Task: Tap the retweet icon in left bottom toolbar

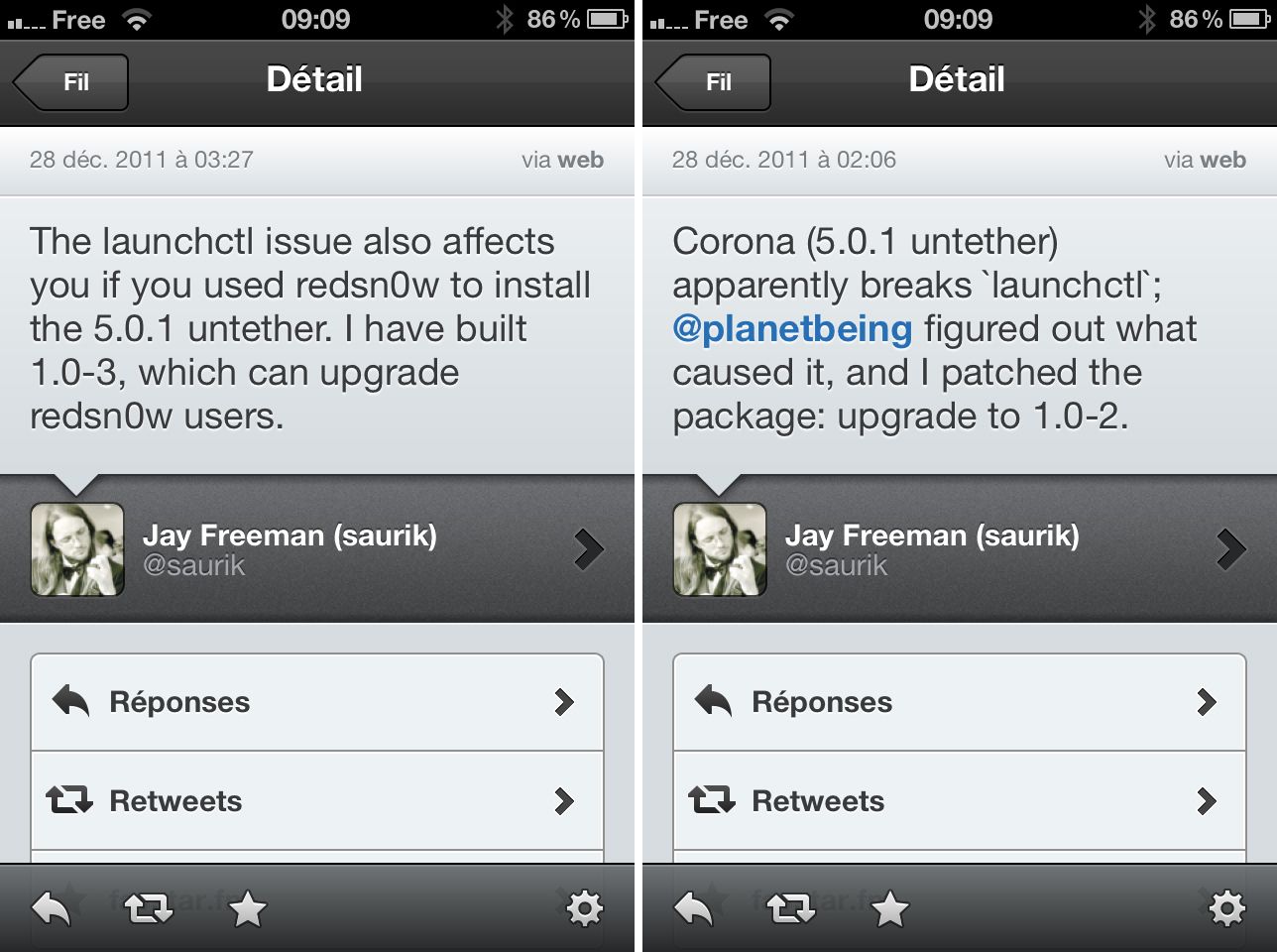Action: (x=149, y=908)
